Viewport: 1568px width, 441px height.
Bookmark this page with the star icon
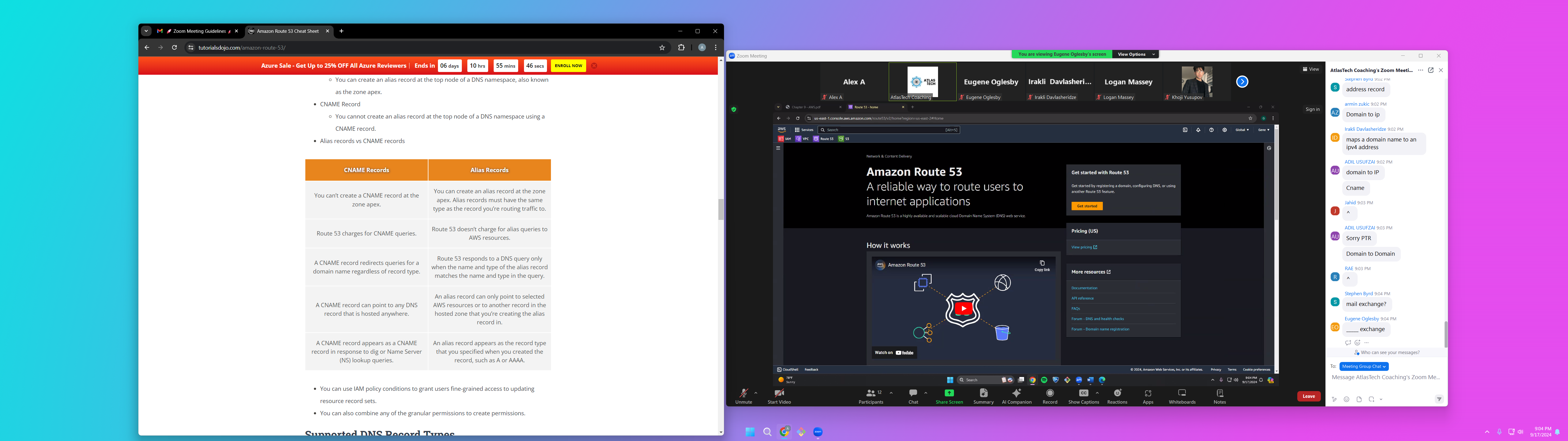[661, 47]
